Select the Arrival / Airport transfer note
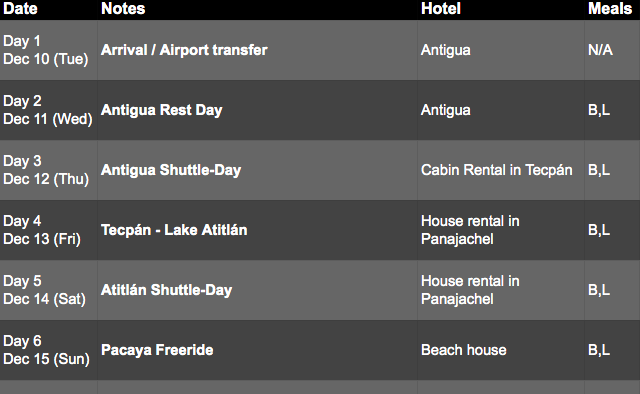Screen dimensions: 640x394 (x=184, y=50)
